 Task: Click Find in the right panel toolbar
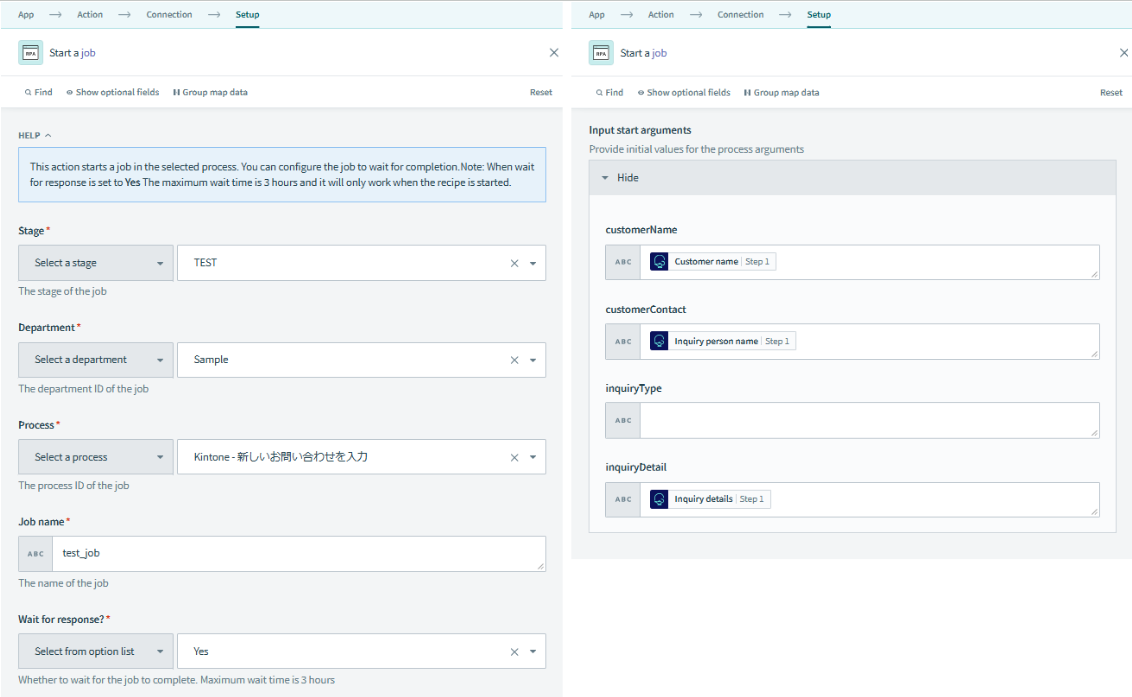tap(609, 92)
